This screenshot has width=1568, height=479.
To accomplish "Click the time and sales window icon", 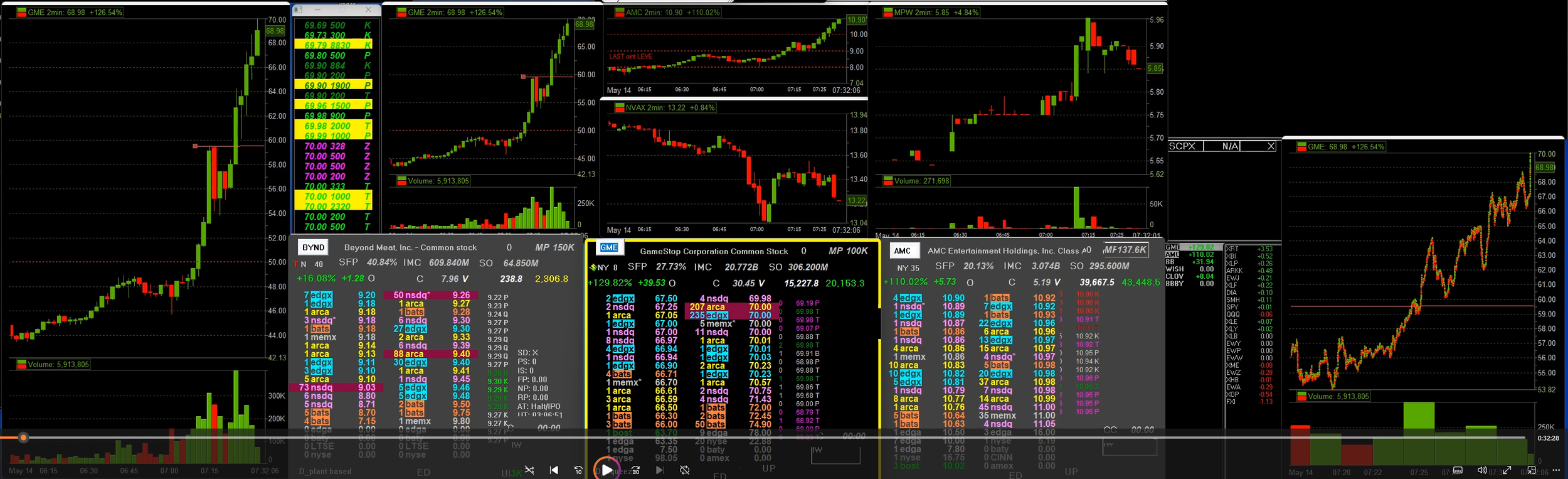I will 299,10.
